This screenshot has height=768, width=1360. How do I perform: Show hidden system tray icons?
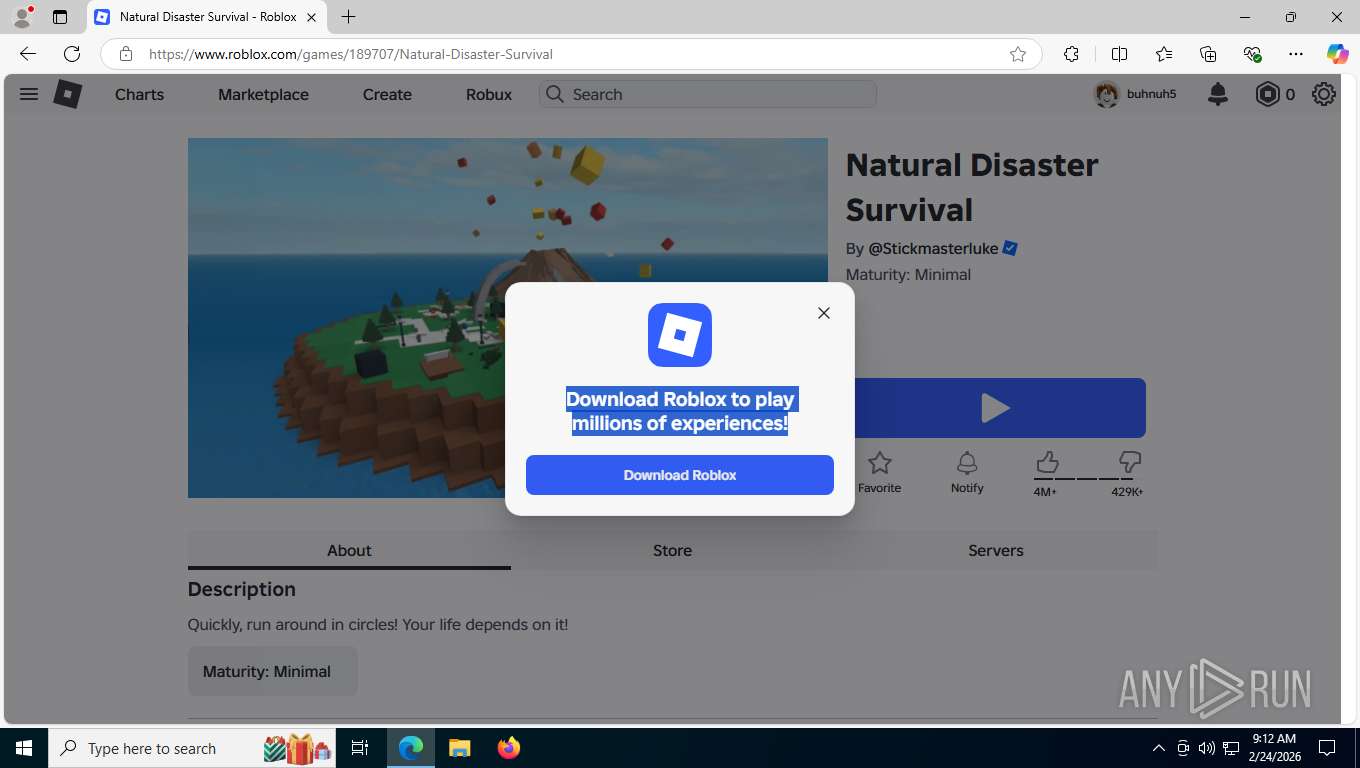1158,748
